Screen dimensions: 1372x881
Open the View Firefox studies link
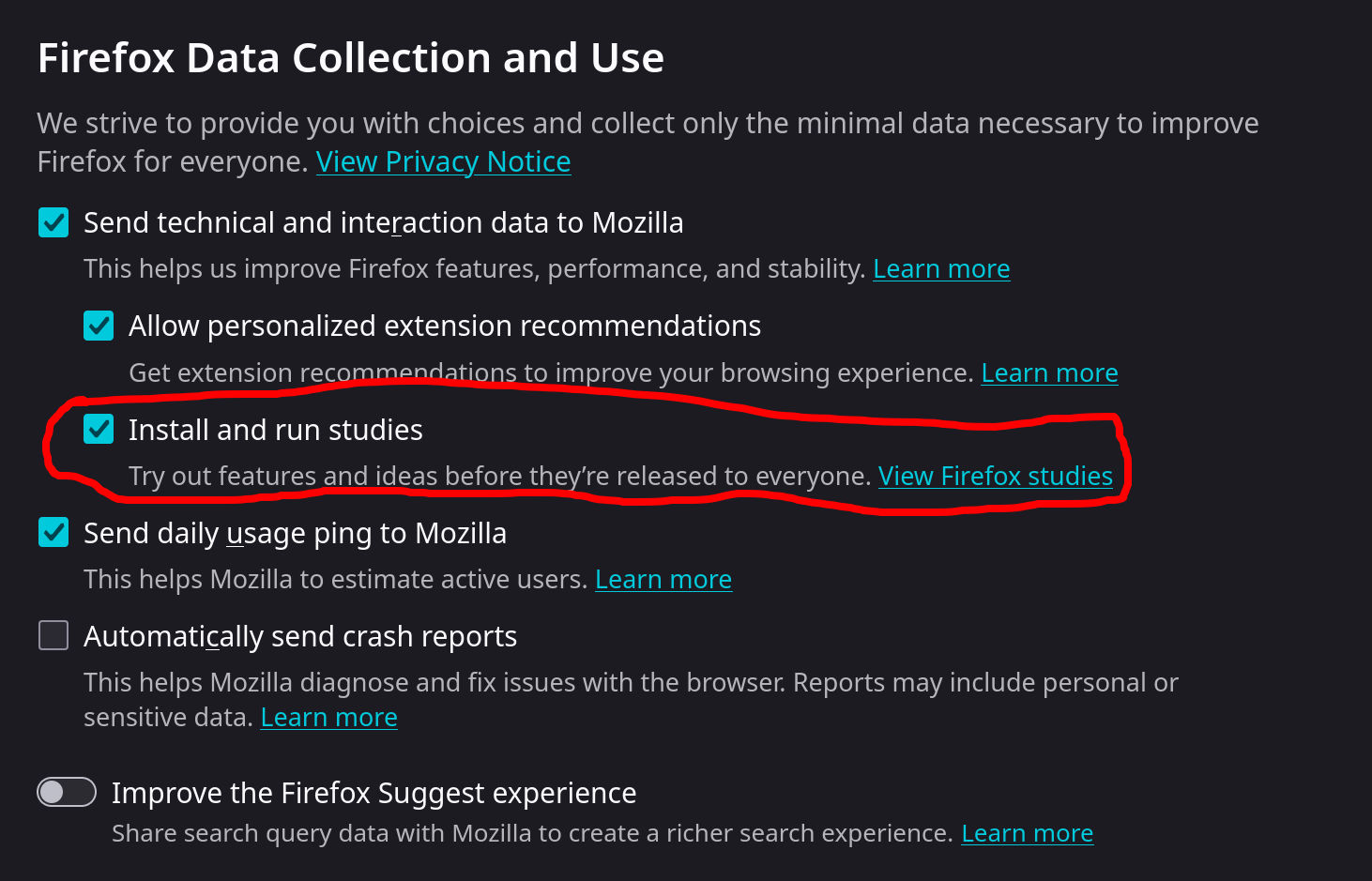[x=995, y=476]
